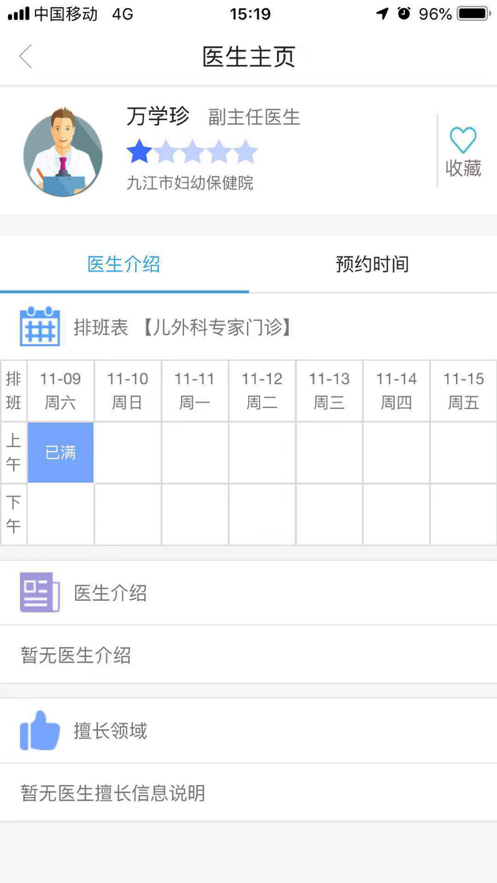Select the fifth star in rating
The width and height of the screenshot is (497, 883).
(245, 151)
